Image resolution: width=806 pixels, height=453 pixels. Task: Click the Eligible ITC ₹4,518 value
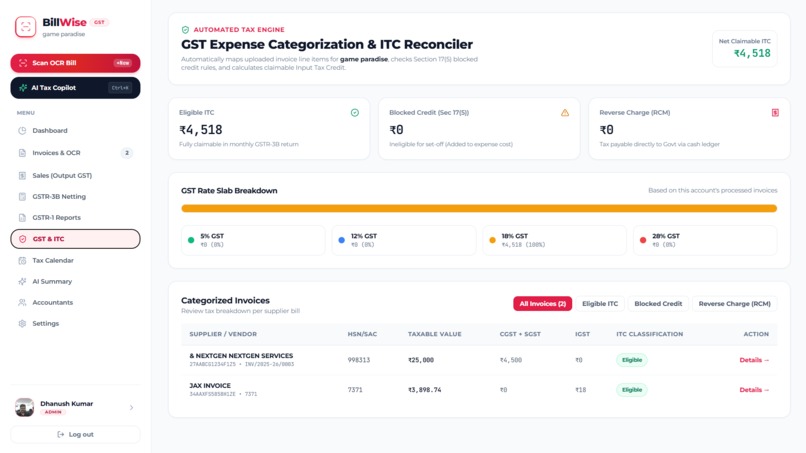click(201, 130)
